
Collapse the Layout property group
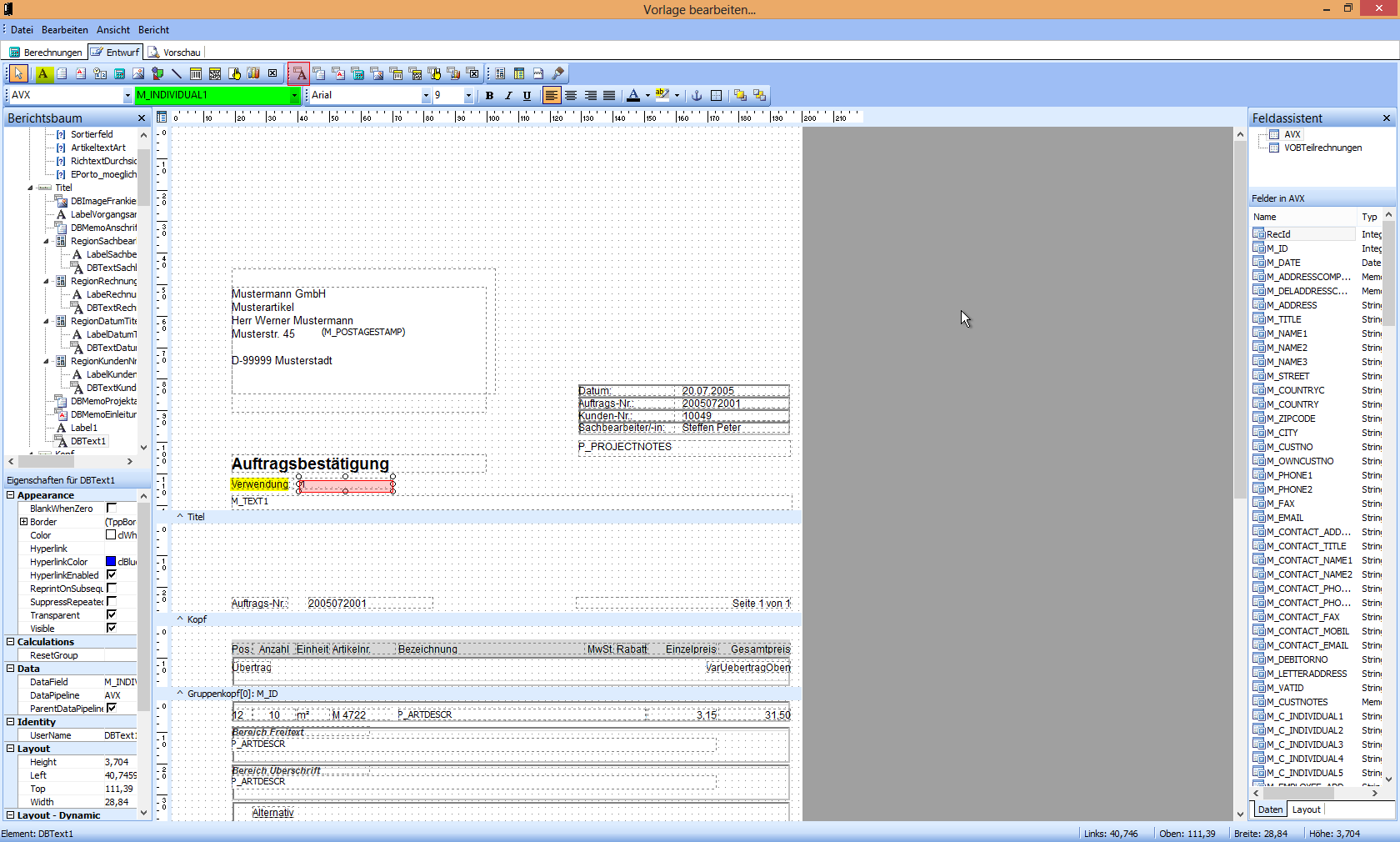click(11, 749)
